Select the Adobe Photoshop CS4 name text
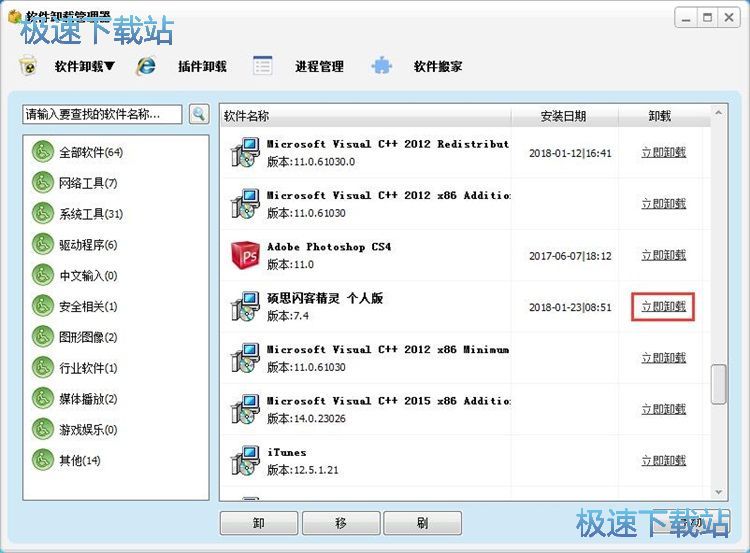 329,247
